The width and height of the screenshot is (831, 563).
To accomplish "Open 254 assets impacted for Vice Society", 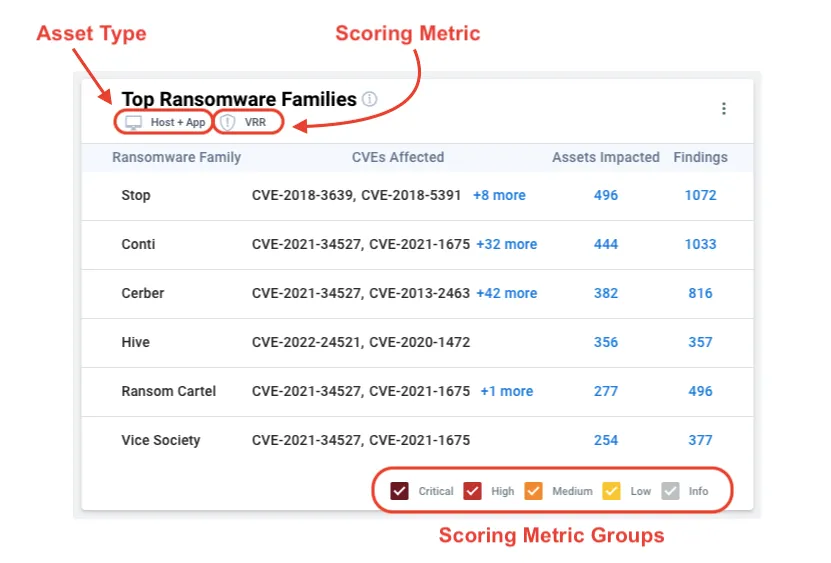I will click(606, 441).
